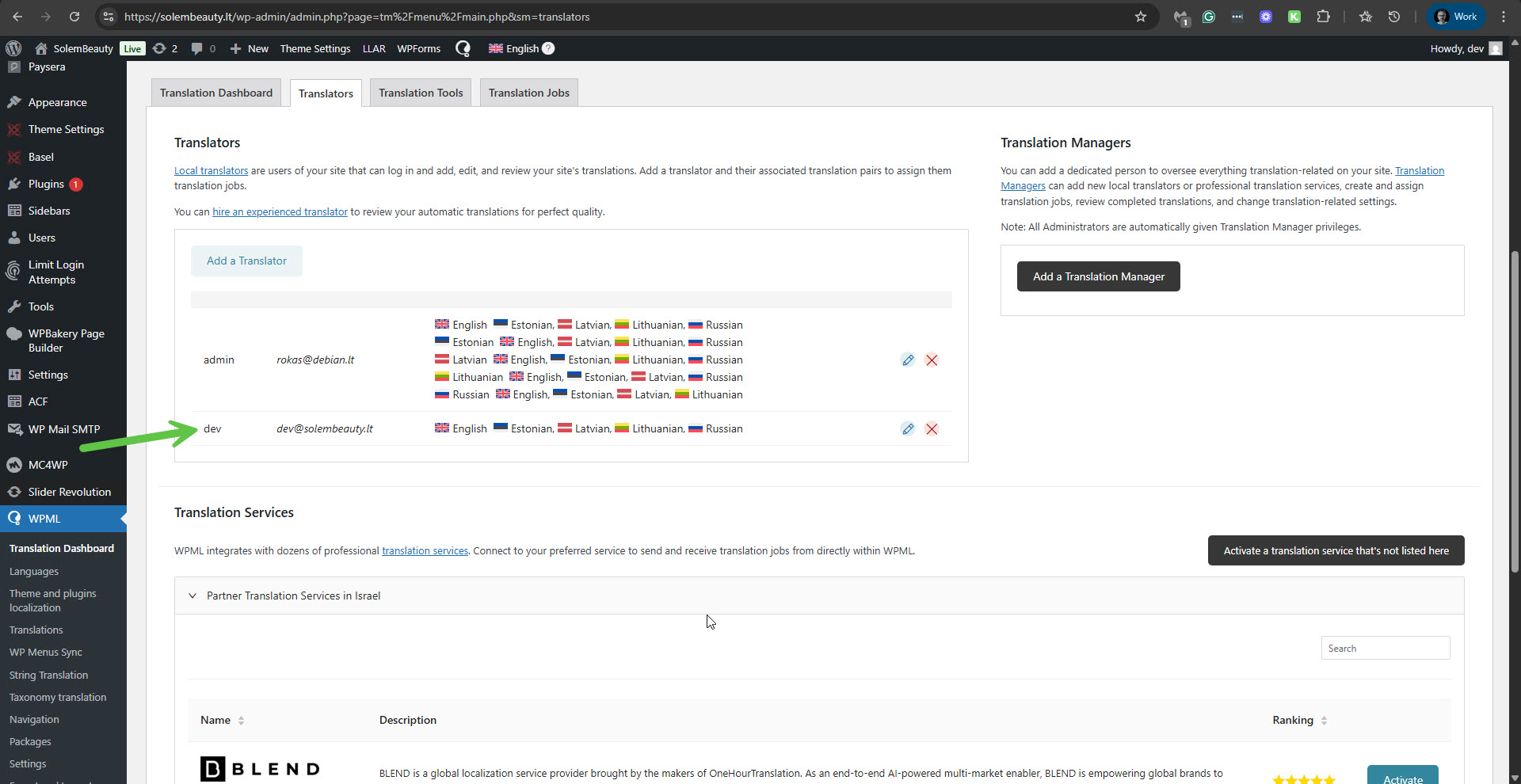Switch to the Translation Dashboard tab
Image resolution: width=1521 pixels, height=784 pixels.
216,93
